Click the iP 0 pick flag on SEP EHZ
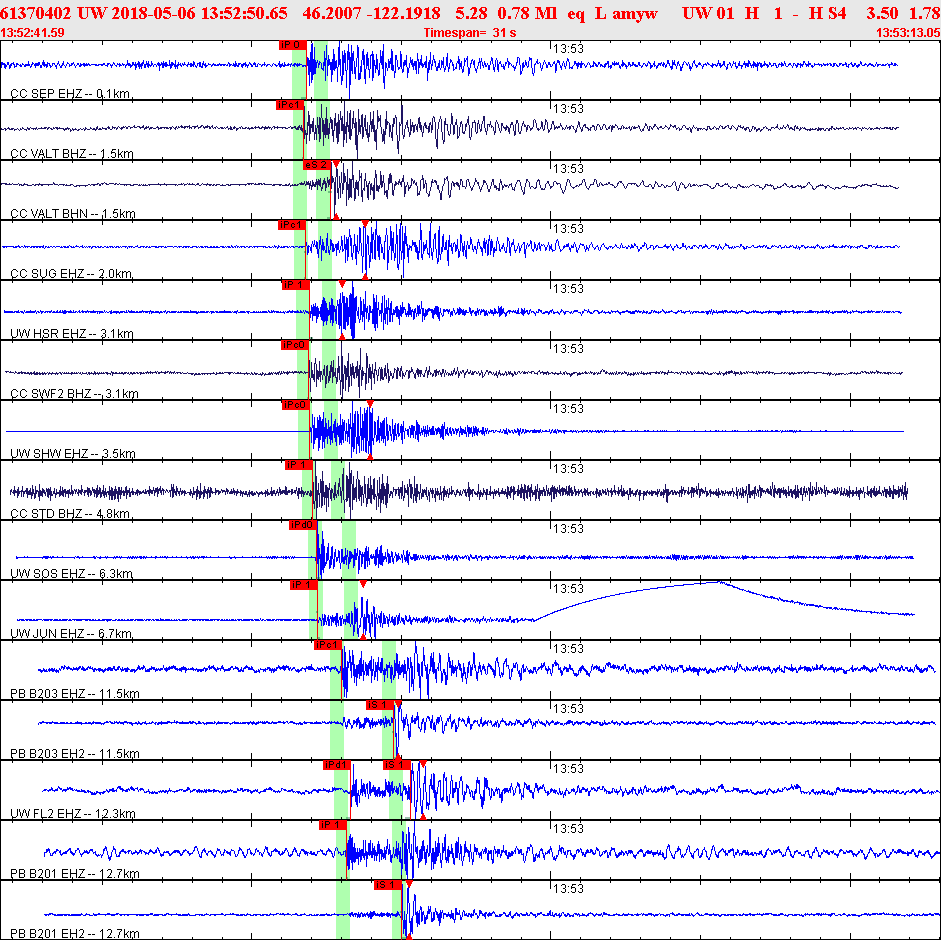The image size is (941, 940). point(293,45)
